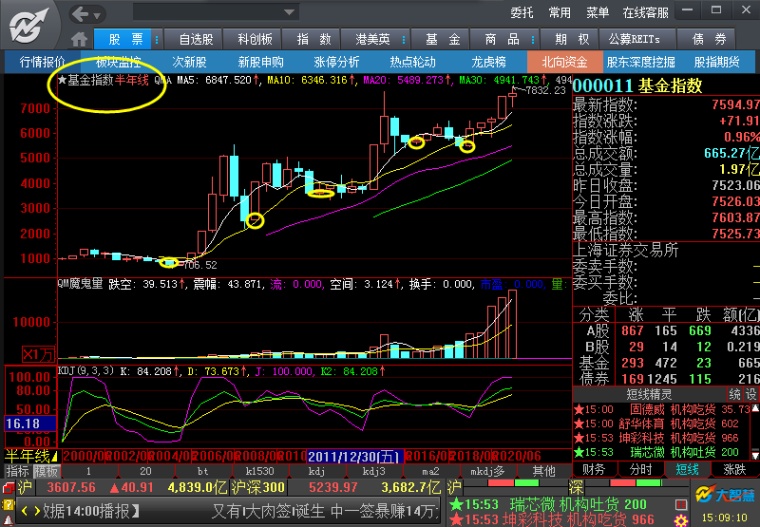This screenshot has height=527, width=760.
Task: Open the 常用 menu
Action: point(560,13)
